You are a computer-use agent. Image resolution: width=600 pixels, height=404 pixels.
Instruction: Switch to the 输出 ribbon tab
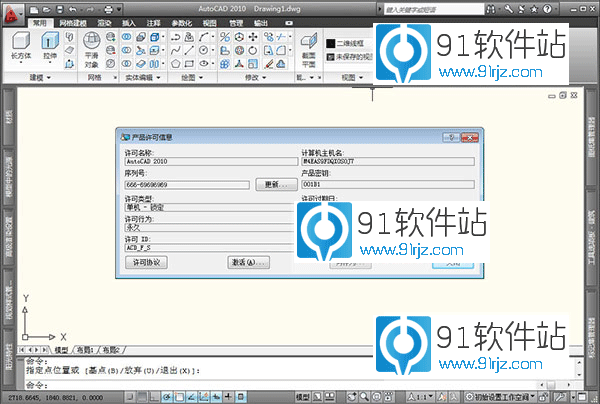pos(261,23)
